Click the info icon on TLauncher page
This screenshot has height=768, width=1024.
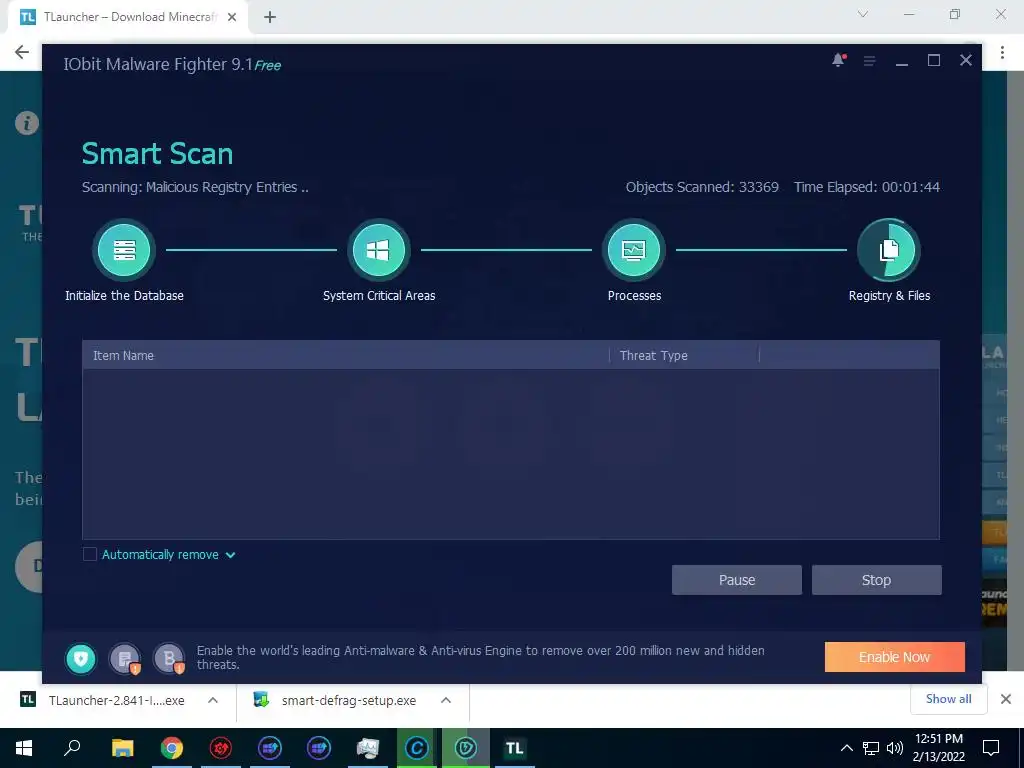coord(27,123)
